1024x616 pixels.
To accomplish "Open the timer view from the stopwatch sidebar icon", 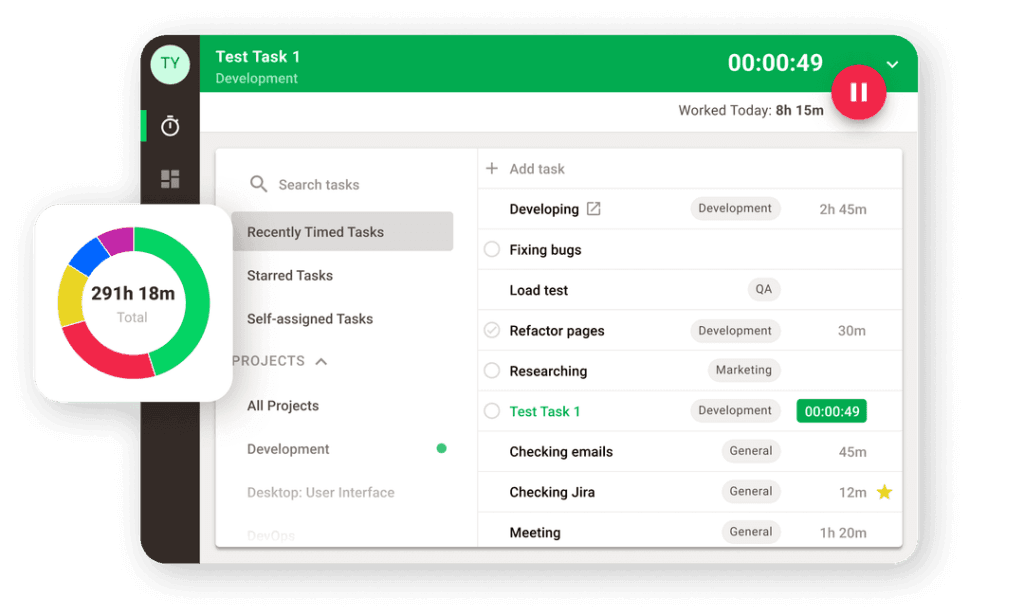I will (x=170, y=126).
